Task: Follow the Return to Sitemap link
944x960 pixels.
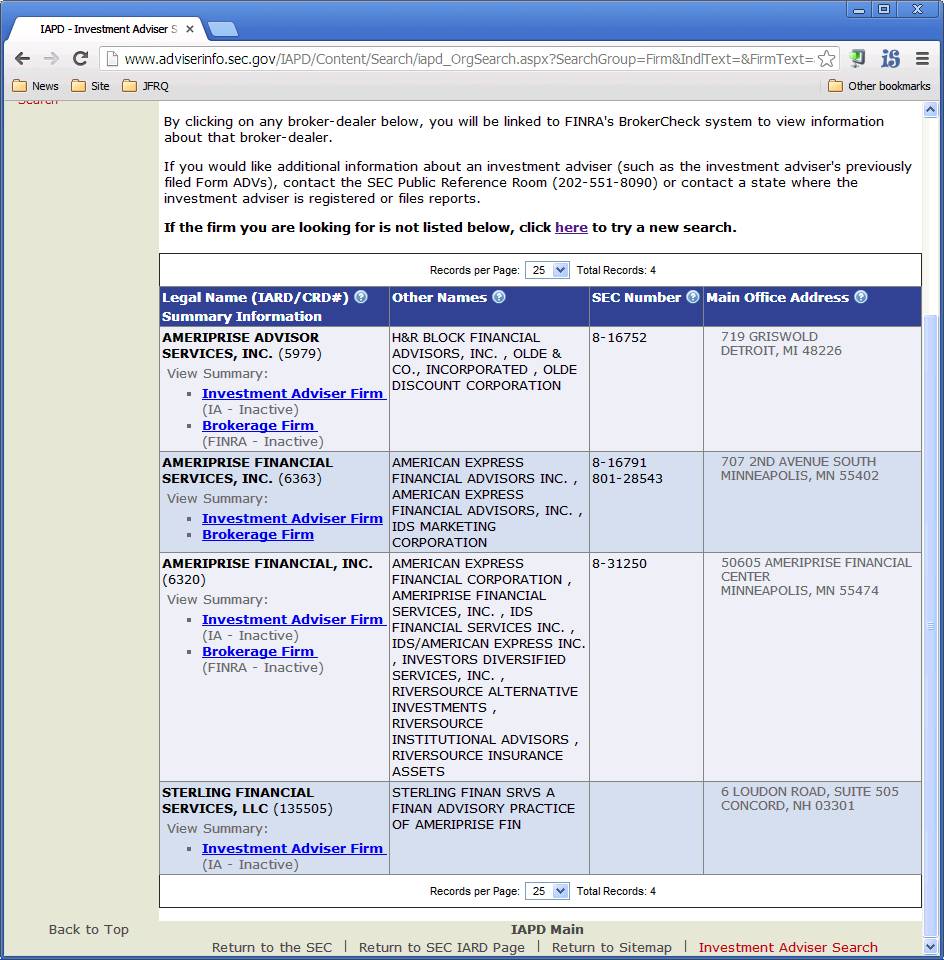Action: 612,947
